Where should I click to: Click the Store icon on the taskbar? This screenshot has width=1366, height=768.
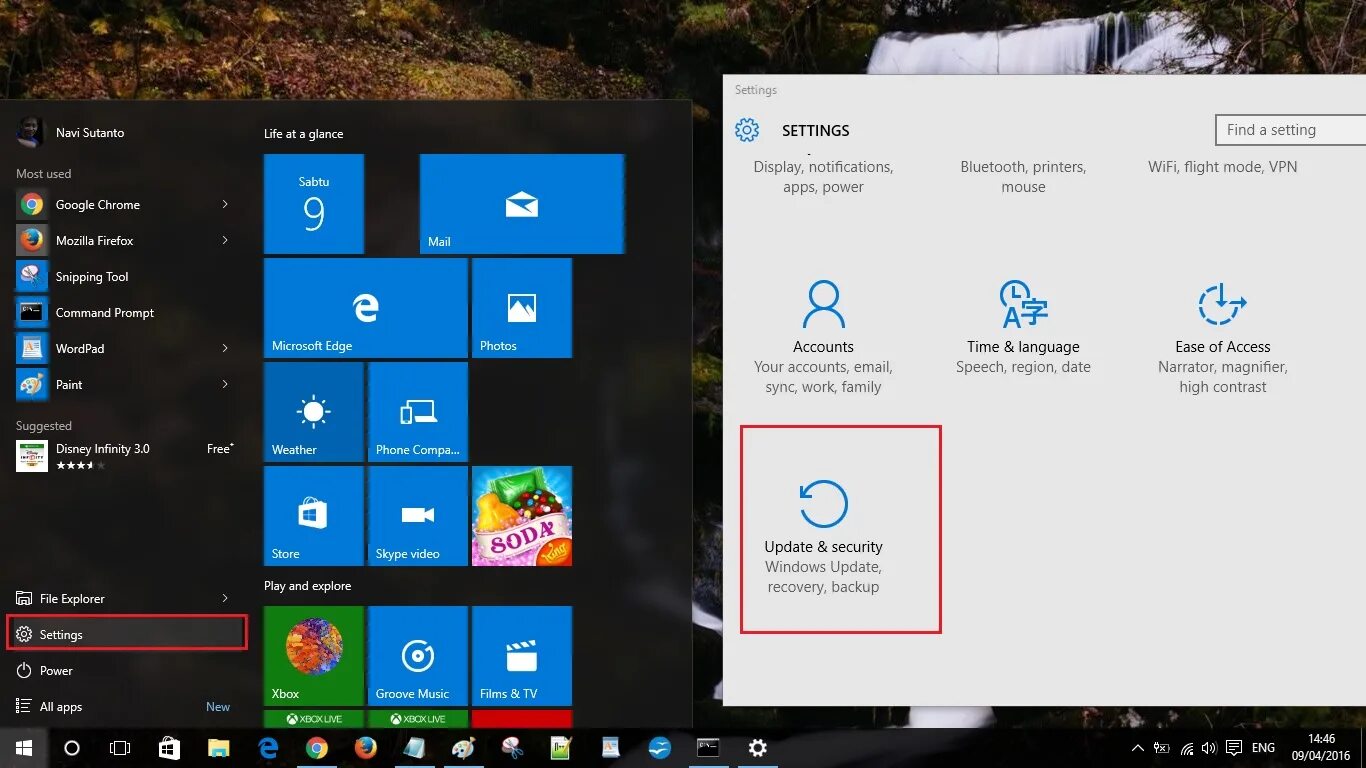tap(170, 748)
